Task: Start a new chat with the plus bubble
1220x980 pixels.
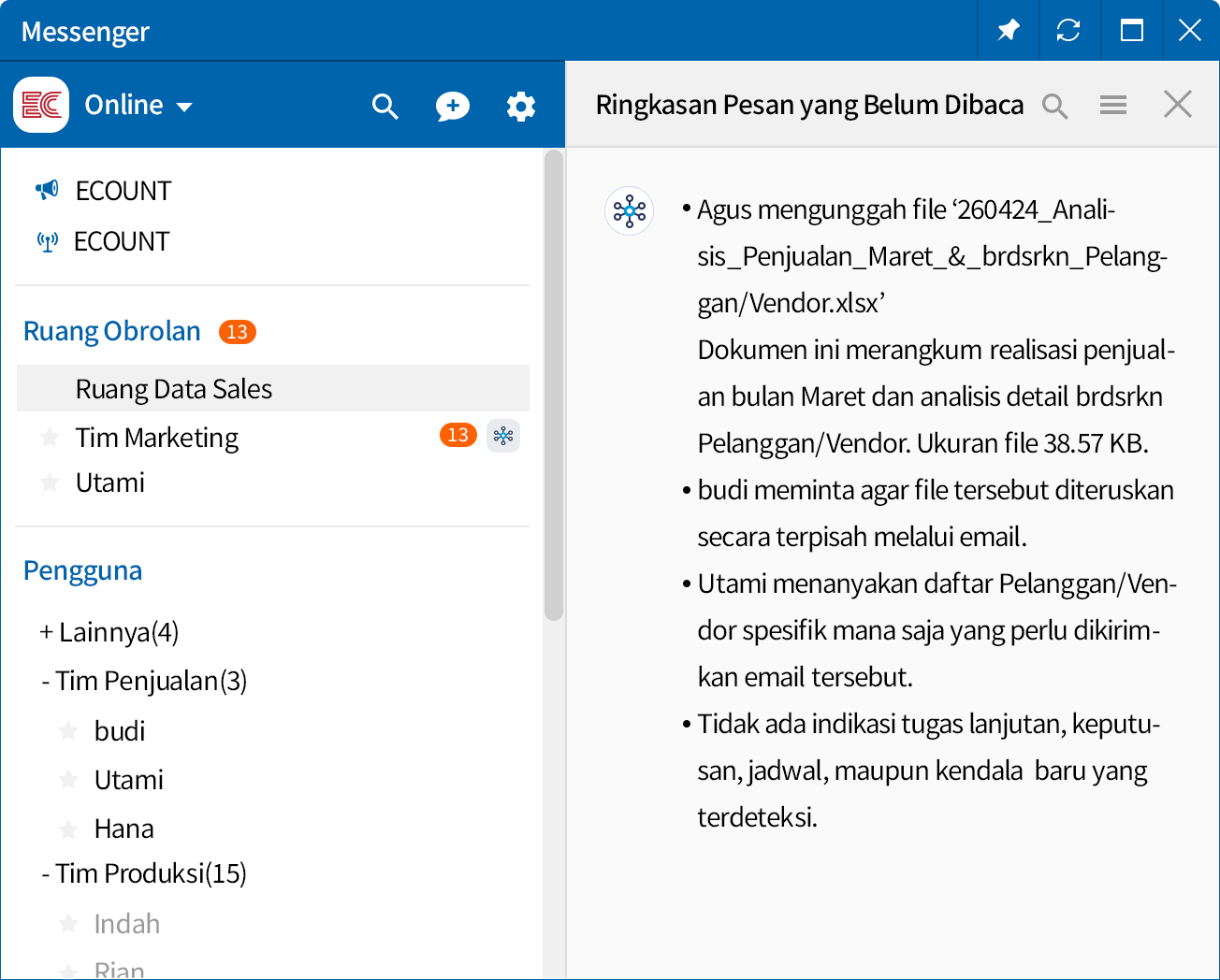Action: 453,106
